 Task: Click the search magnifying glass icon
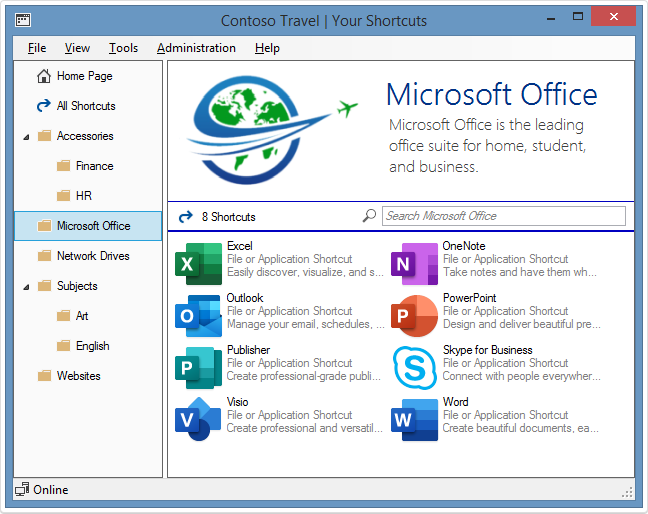click(369, 215)
